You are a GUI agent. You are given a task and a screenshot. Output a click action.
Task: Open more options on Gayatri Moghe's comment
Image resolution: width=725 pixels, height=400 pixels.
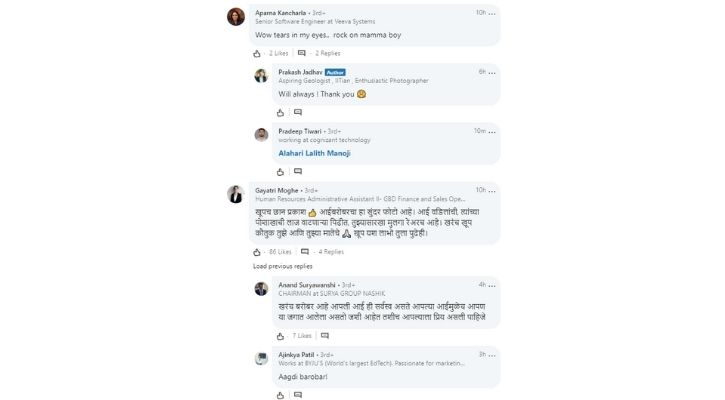[493, 190]
